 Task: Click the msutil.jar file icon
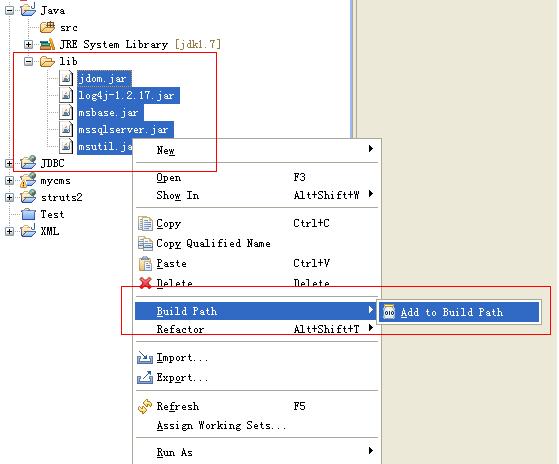(x=66, y=146)
